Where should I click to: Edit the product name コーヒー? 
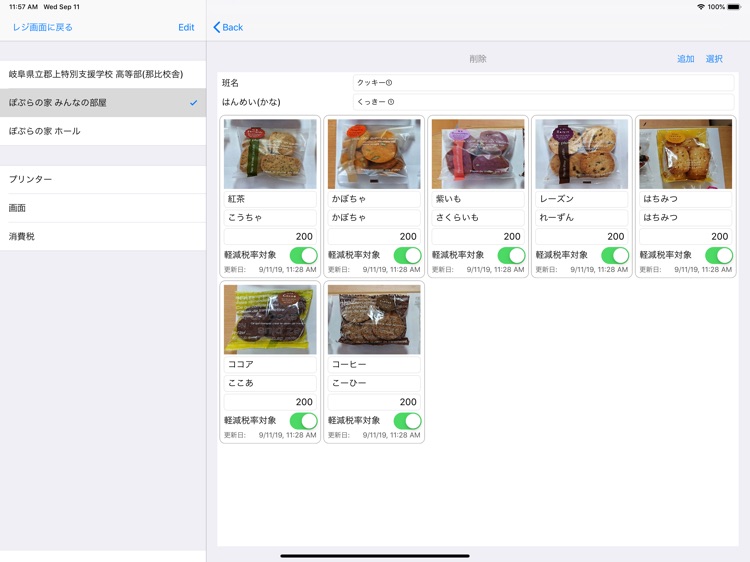click(374, 364)
